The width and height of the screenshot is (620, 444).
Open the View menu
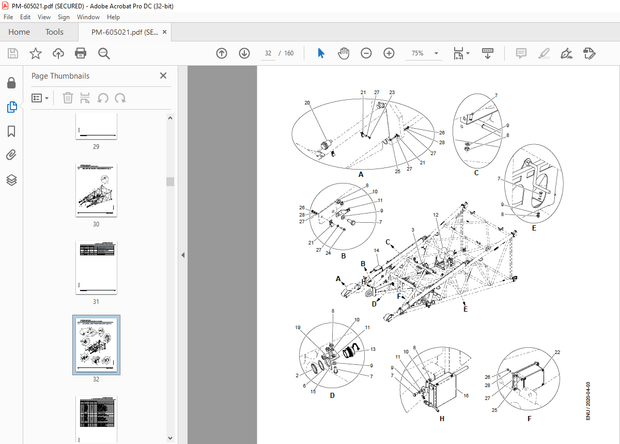[x=44, y=17]
